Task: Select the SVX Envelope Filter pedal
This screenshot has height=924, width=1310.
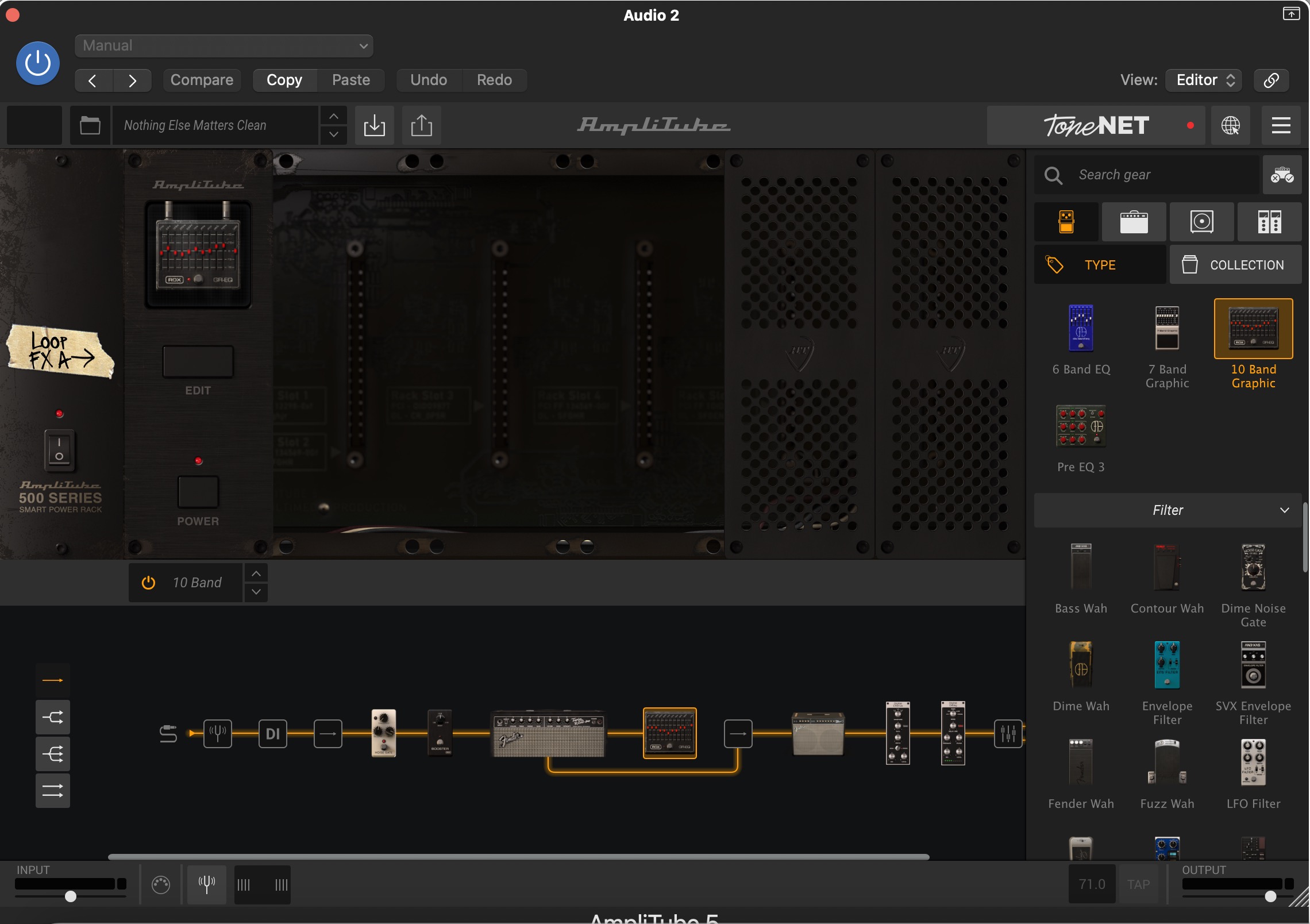Action: coord(1253,683)
